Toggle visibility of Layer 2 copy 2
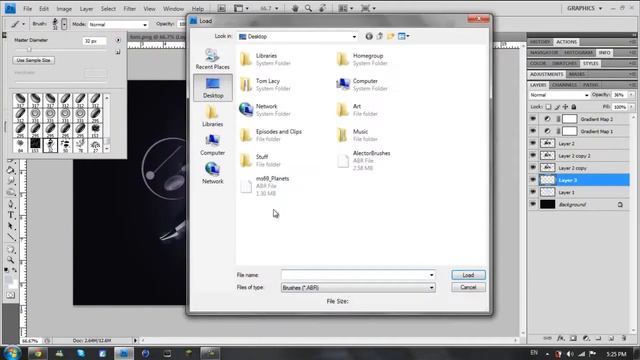This screenshot has width=640, height=360. point(533,156)
